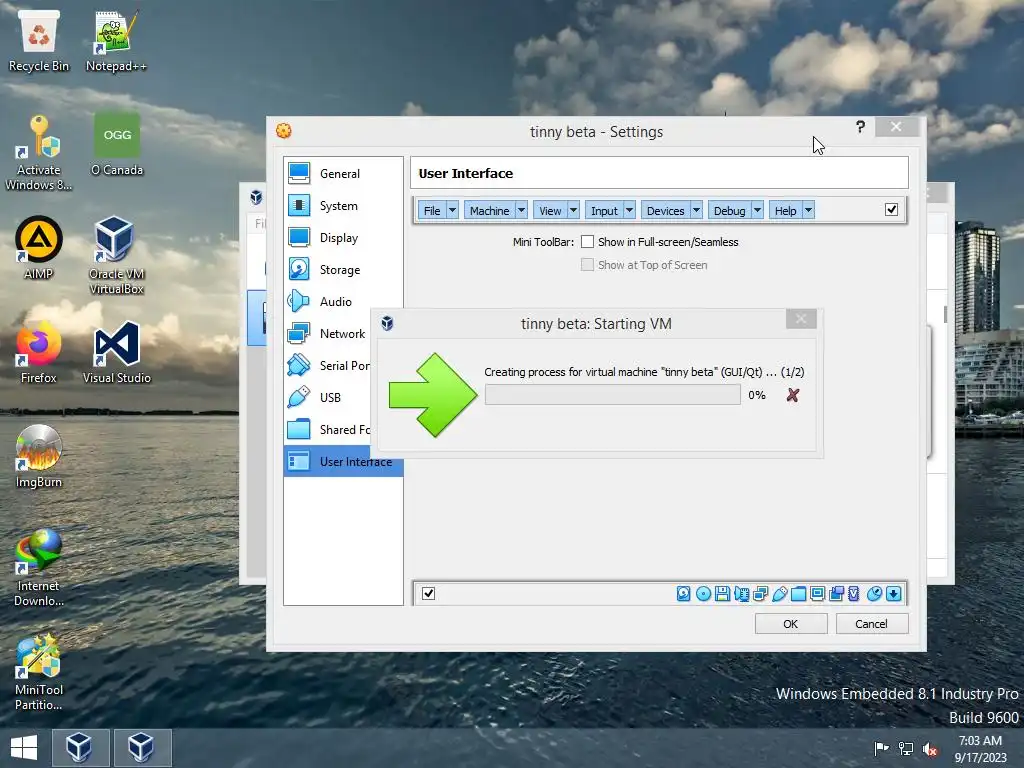Click the USB indicator in status bar

pos(779,594)
